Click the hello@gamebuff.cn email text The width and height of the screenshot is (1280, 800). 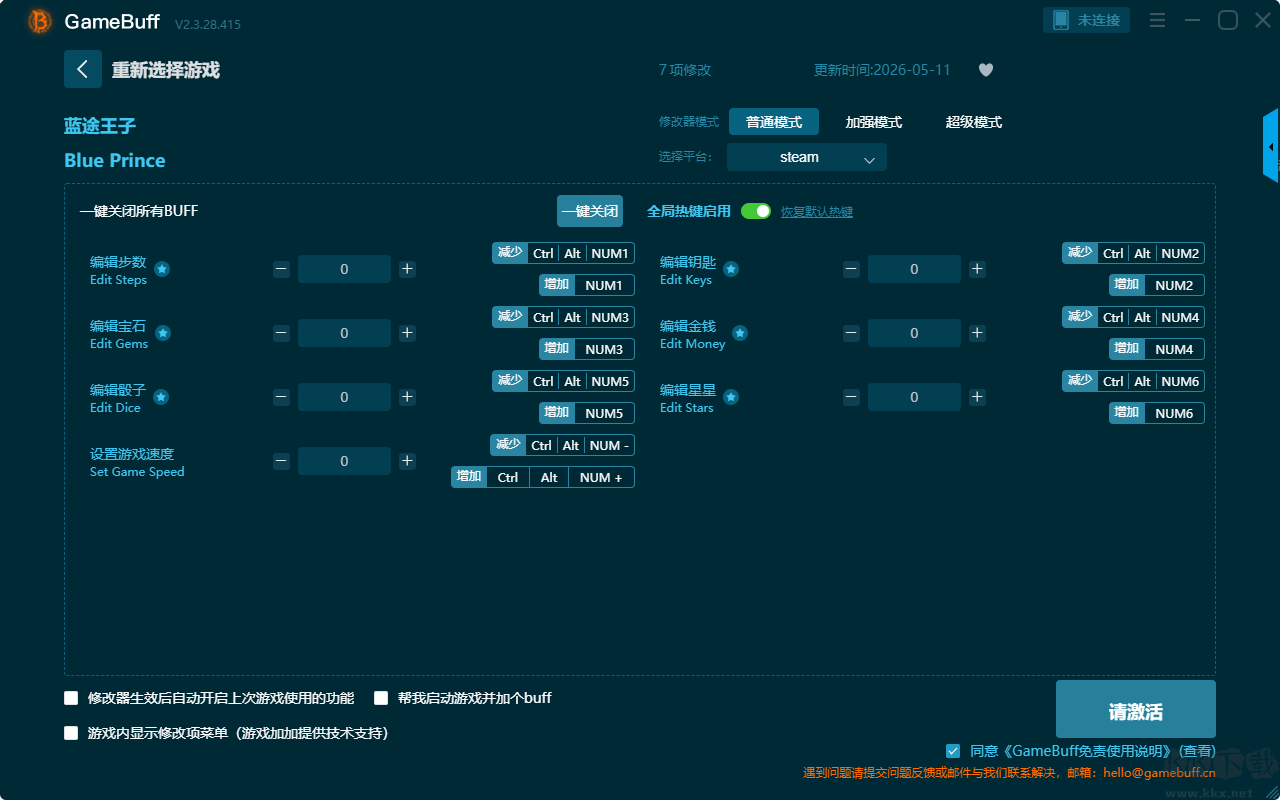1159,773
